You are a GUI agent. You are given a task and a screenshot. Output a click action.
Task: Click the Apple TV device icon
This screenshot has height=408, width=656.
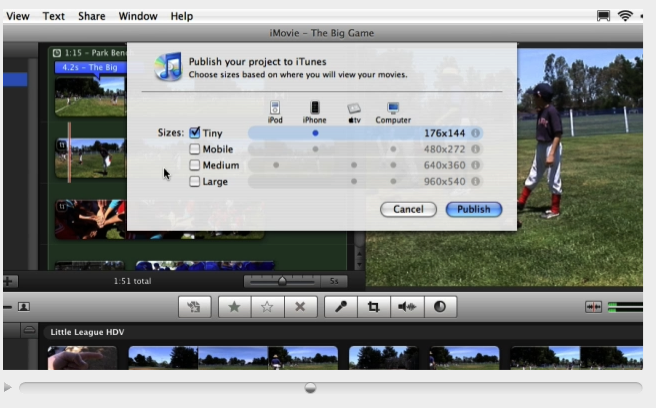(x=354, y=108)
